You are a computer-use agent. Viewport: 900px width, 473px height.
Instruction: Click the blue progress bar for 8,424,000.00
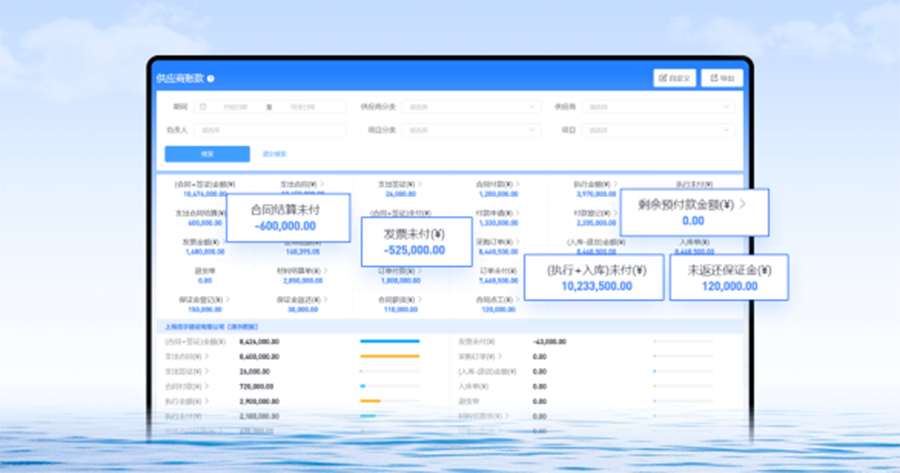pos(389,341)
